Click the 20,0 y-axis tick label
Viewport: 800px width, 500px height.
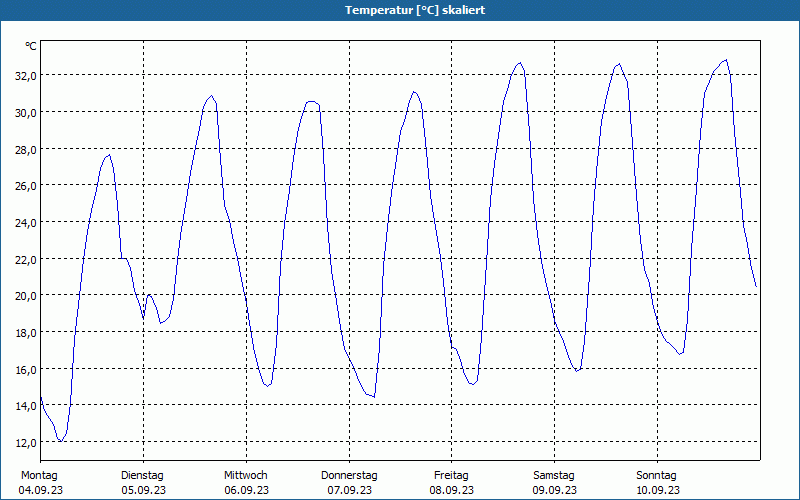tap(25, 295)
